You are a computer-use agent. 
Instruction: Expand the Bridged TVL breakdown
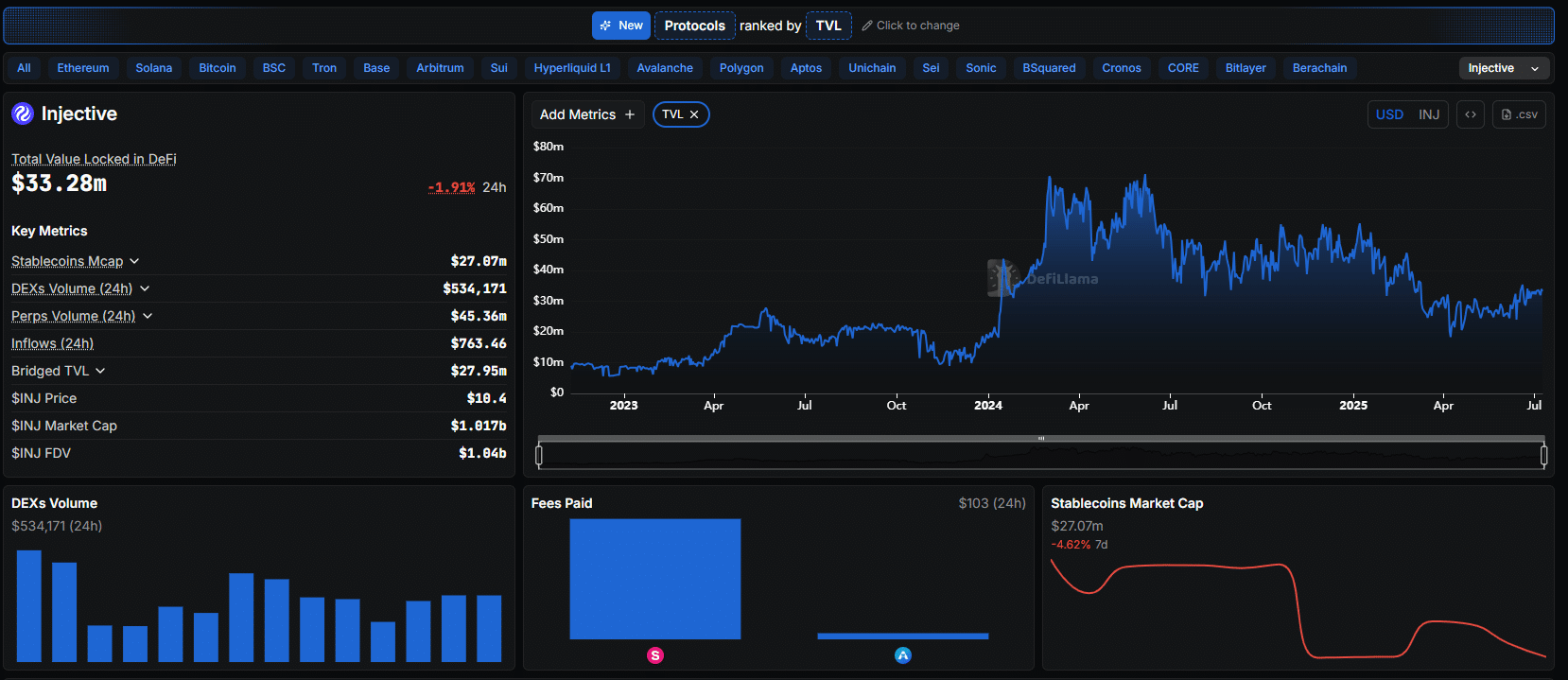pyautogui.click(x=100, y=371)
